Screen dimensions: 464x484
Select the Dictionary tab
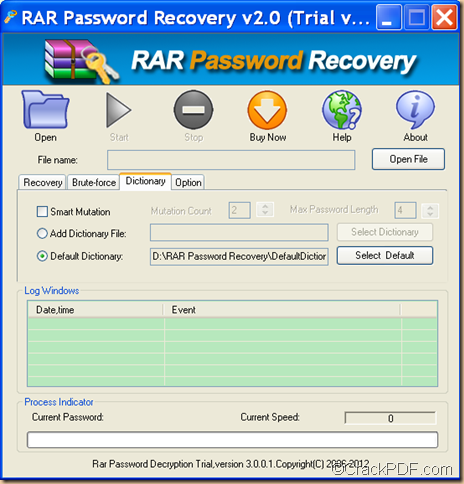145,181
